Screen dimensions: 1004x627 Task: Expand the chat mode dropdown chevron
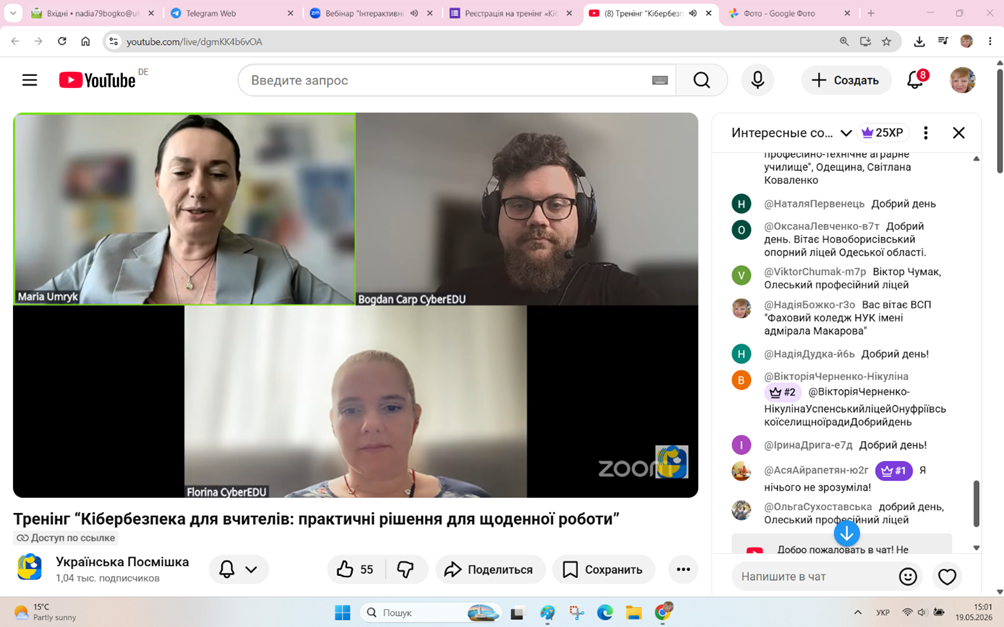pyautogui.click(x=846, y=133)
